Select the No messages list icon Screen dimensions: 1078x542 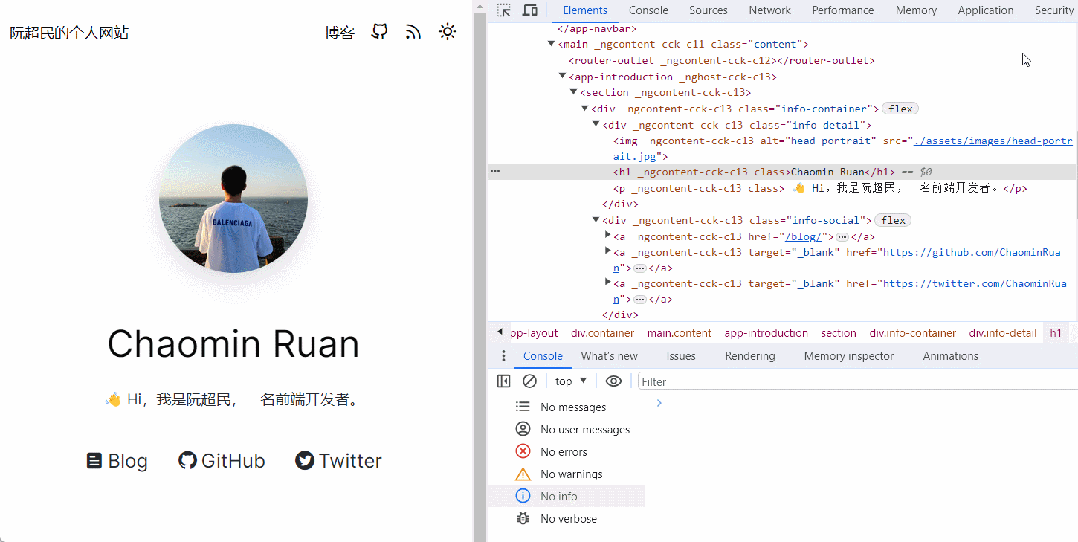[522, 406]
